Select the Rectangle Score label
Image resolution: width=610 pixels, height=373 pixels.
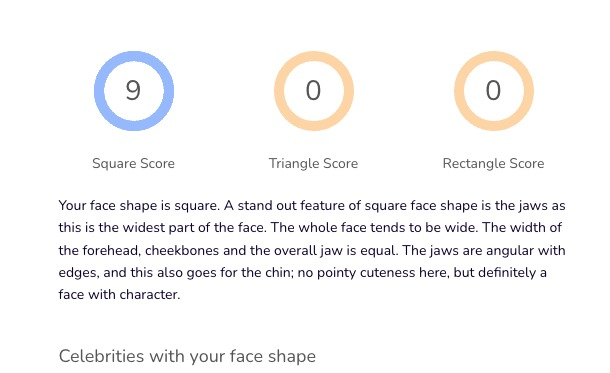click(x=493, y=163)
